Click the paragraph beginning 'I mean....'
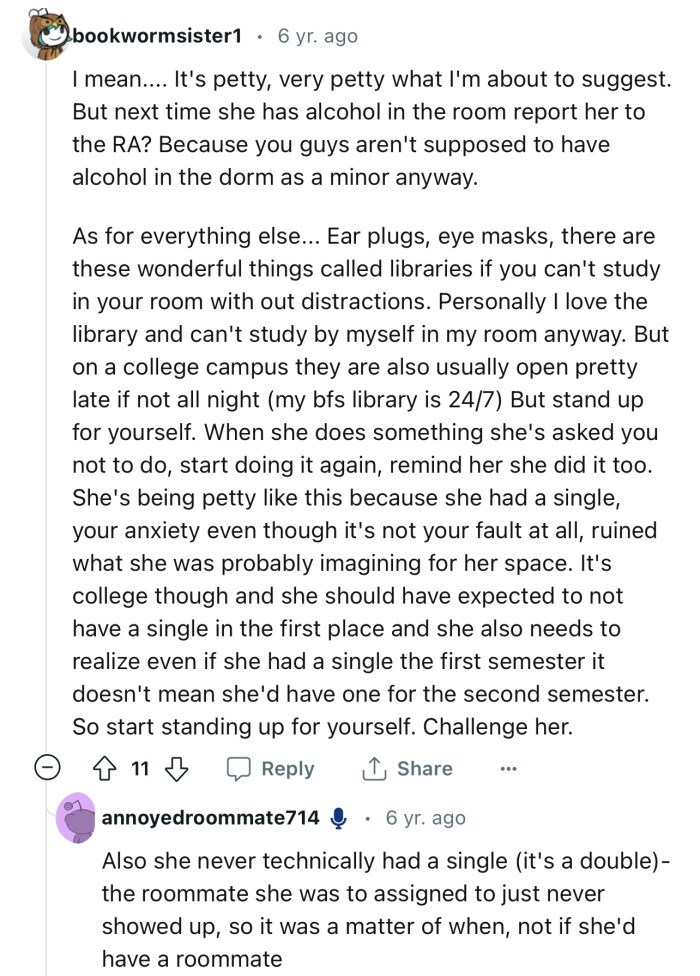 point(340,128)
